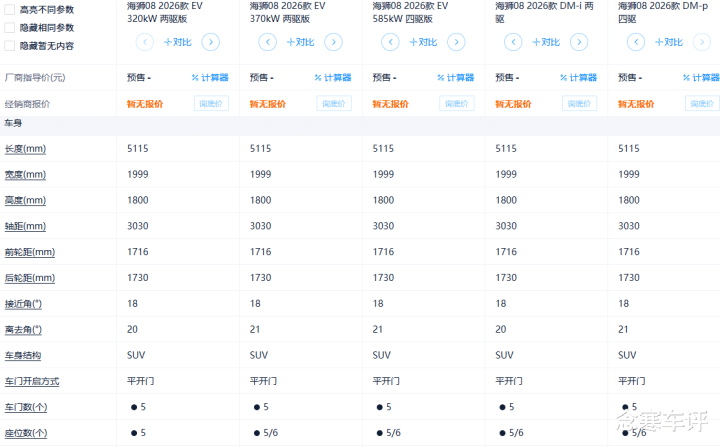Open 计算器 for 585kW 四驱版 price
Viewport: 720px width, 447px height.
(x=456, y=78)
